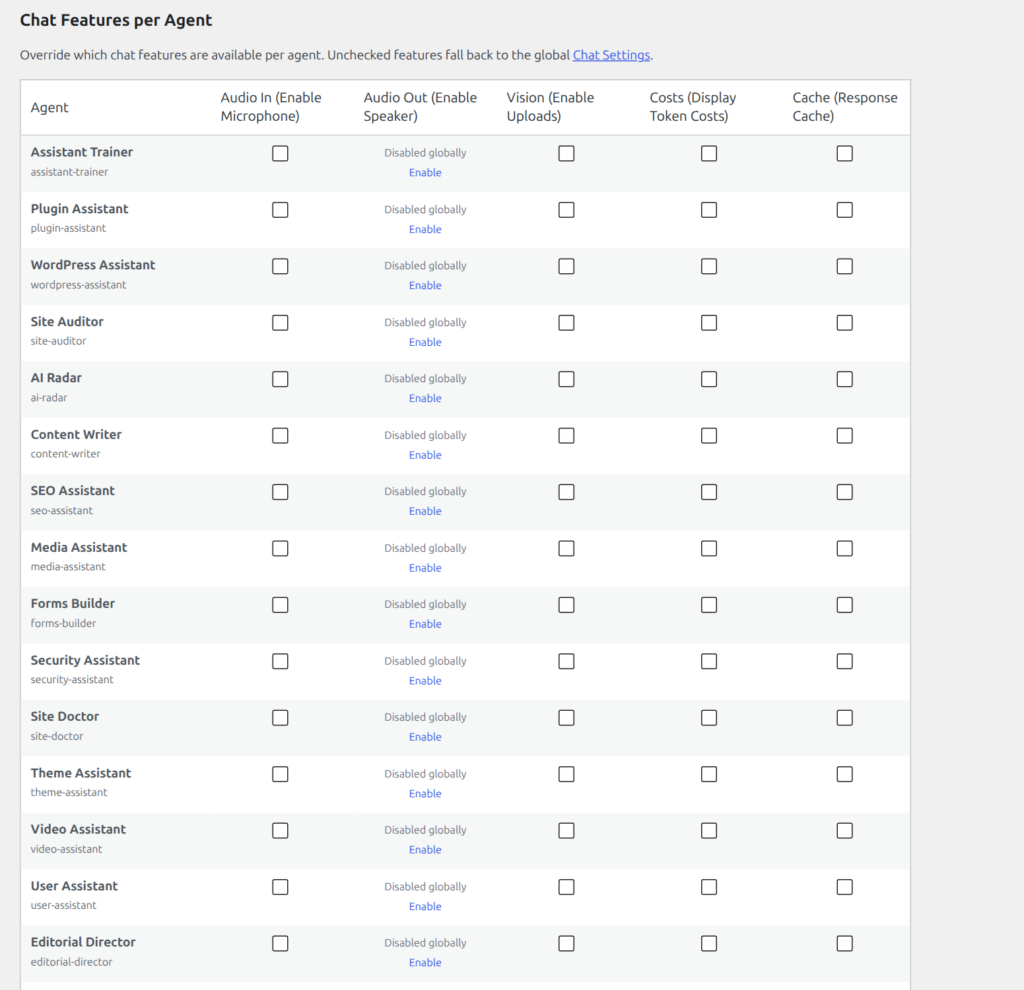Image resolution: width=1024 pixels, height=990 pixels.
Task: Click Enable link in Forms Builder row
Action: [425, 624]
